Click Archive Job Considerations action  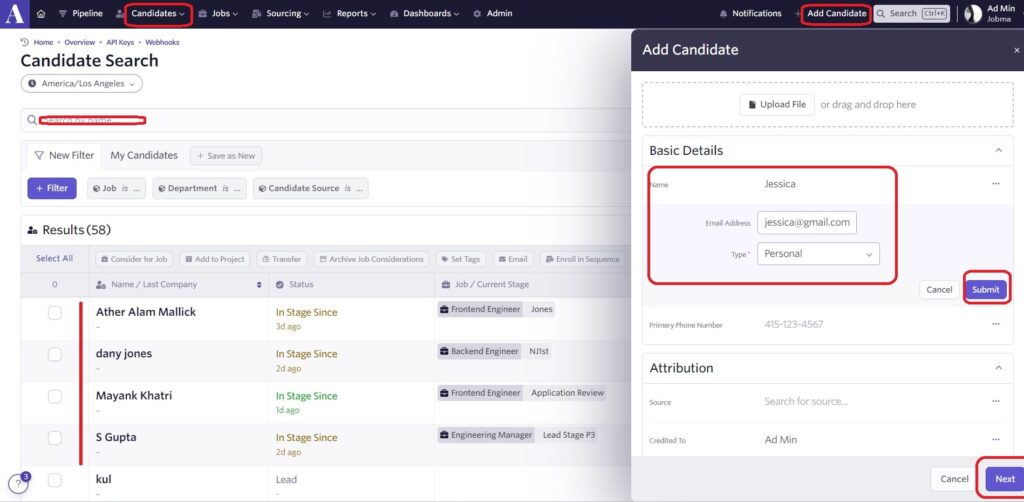[372, 259]
